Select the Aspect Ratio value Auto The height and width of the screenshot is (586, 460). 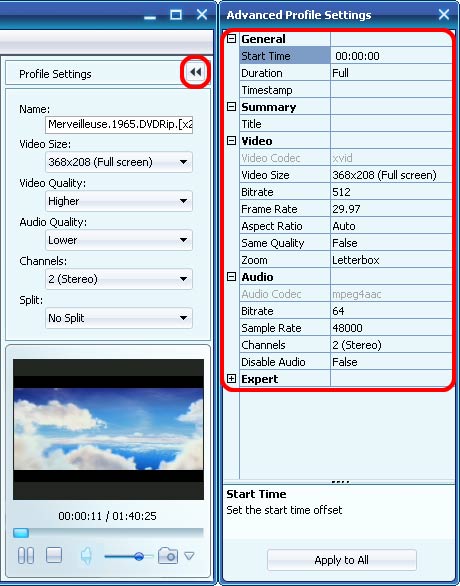tap(391, 226)
